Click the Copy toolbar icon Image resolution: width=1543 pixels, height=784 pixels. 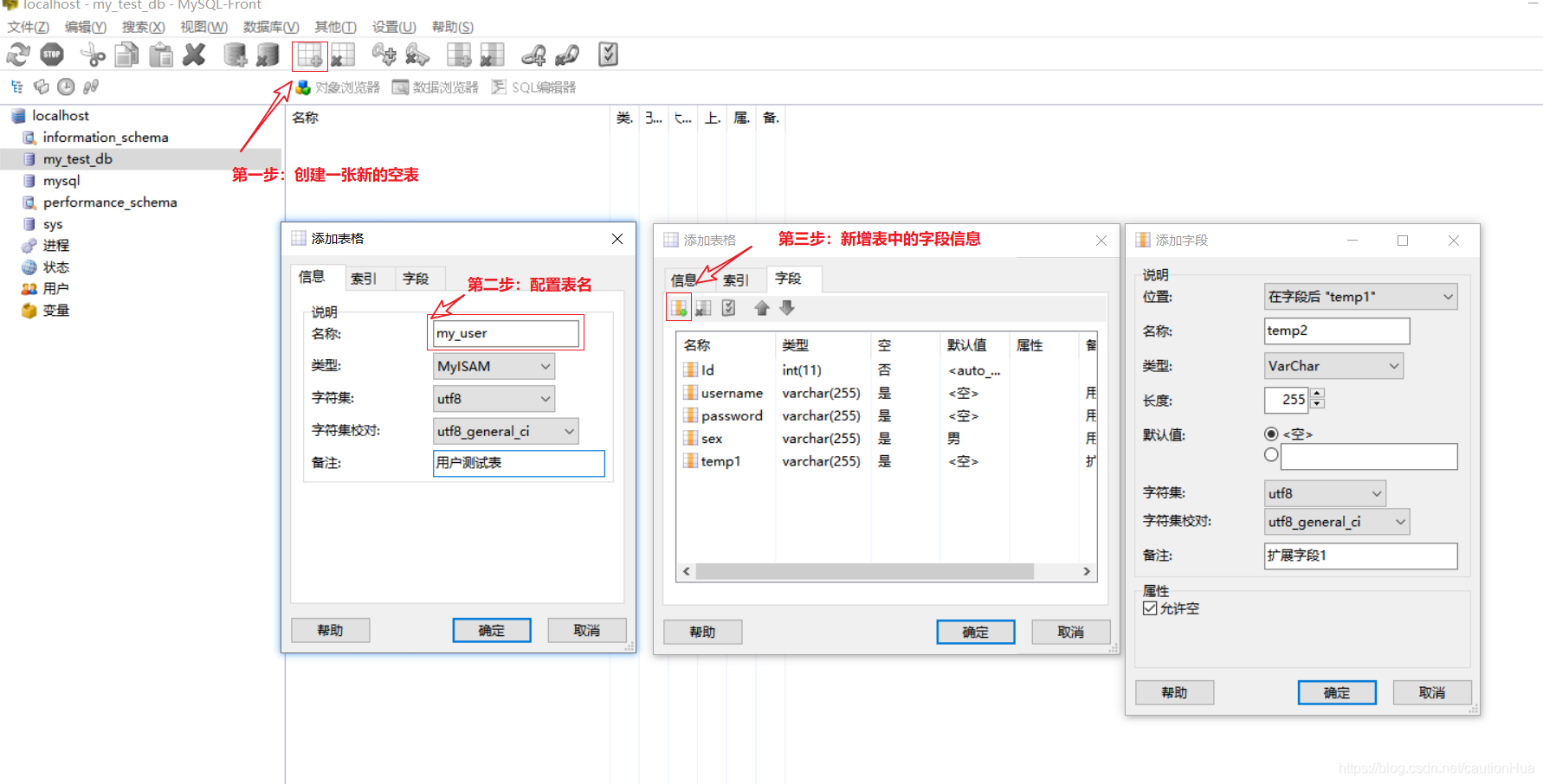(126, 55)
